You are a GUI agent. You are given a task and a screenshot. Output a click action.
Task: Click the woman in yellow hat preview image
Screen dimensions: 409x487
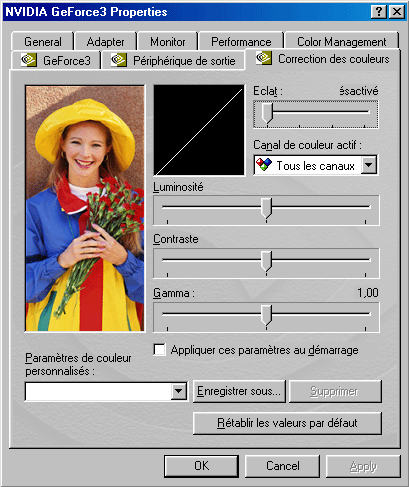(x=85, y=208)
